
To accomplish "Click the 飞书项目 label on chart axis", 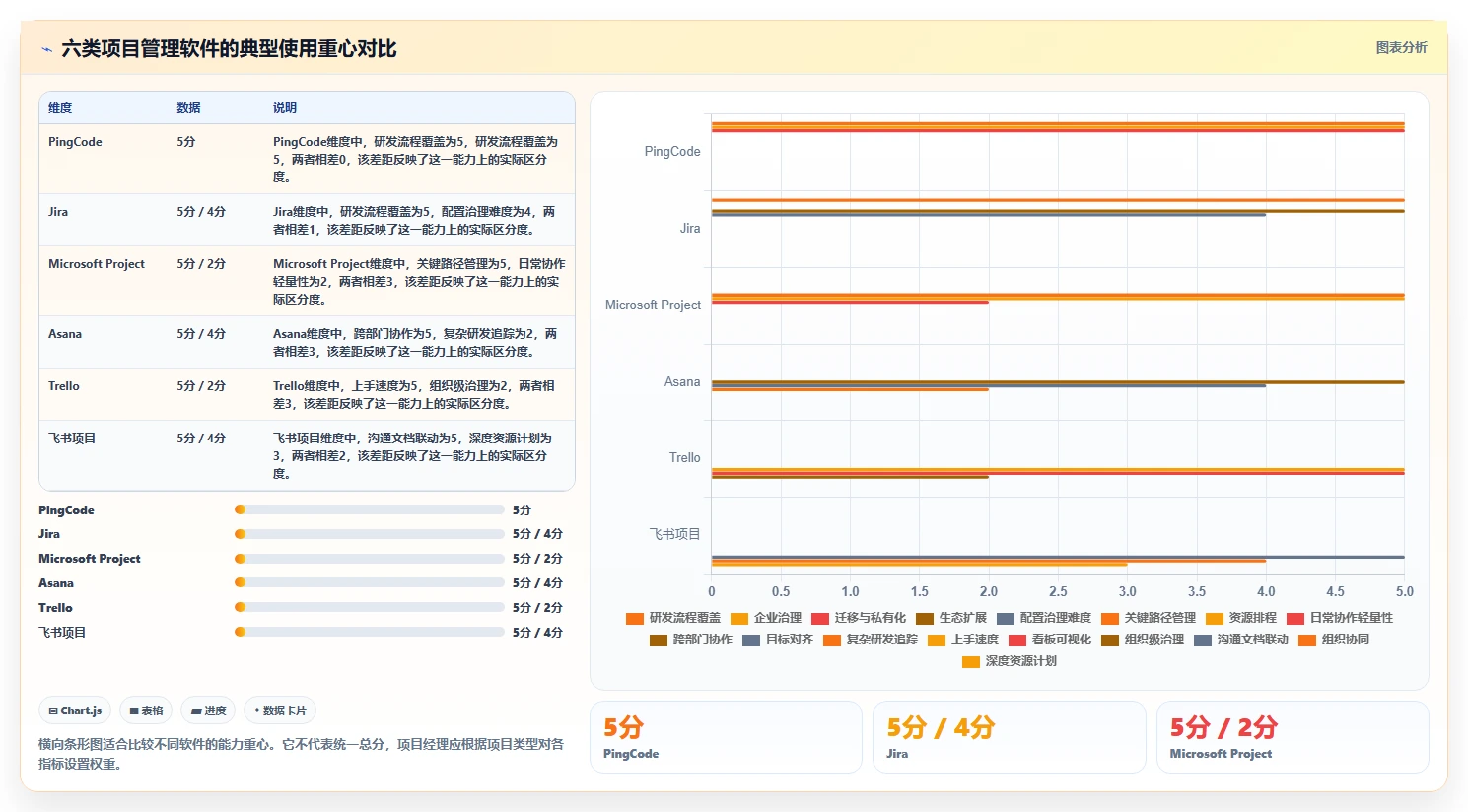I will (674, 535).
